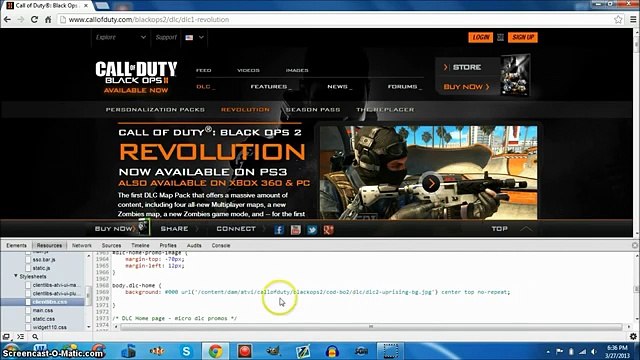Click the SIGN UP button
This screenshot has height=360, width=640.
tap(523, 37)
